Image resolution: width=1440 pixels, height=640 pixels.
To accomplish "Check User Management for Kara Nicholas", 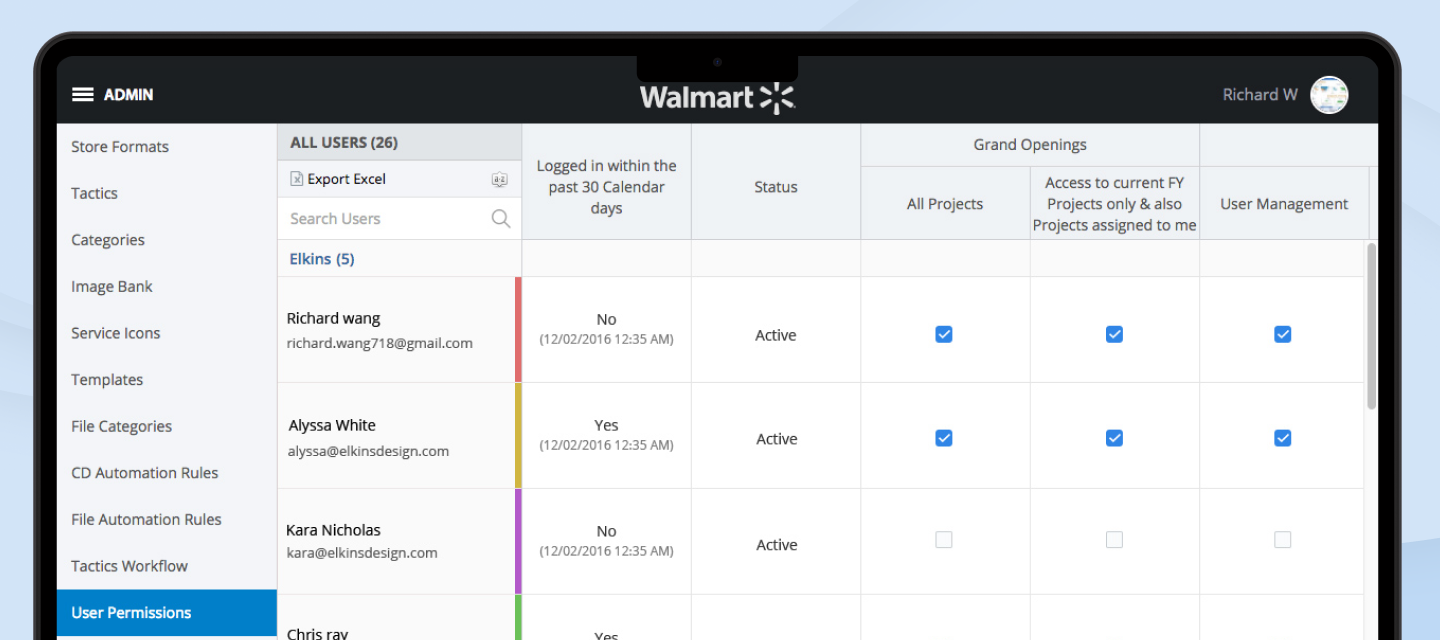I will click(x=1283, y=540).
